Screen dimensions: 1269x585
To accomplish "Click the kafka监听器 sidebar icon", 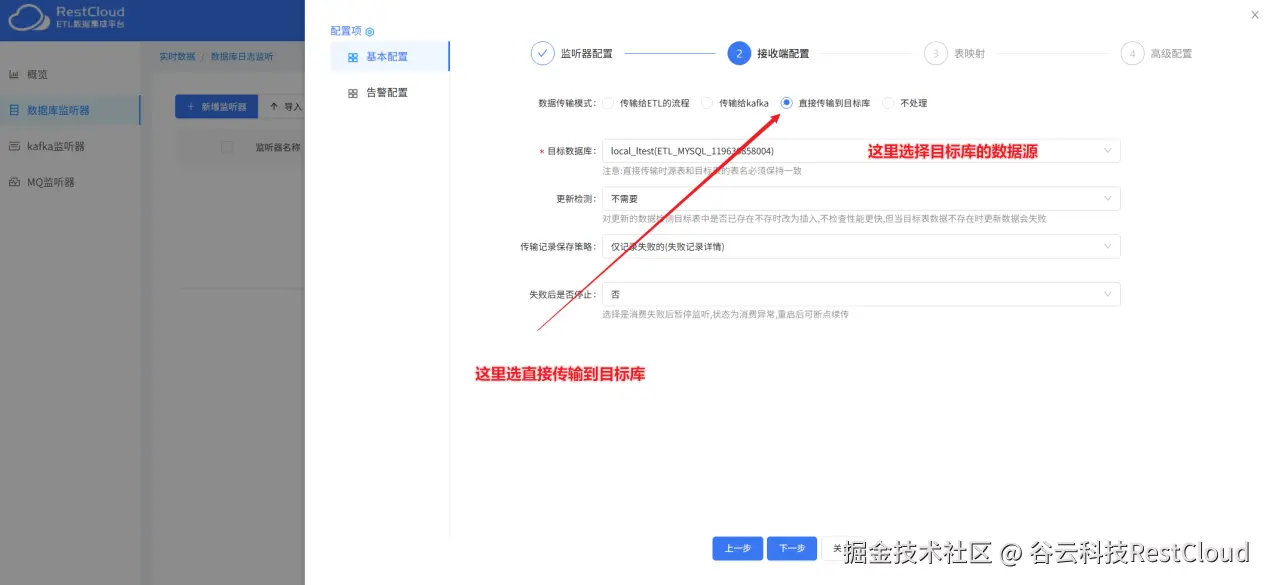I will pyautogui.click(x=14, y=146).
